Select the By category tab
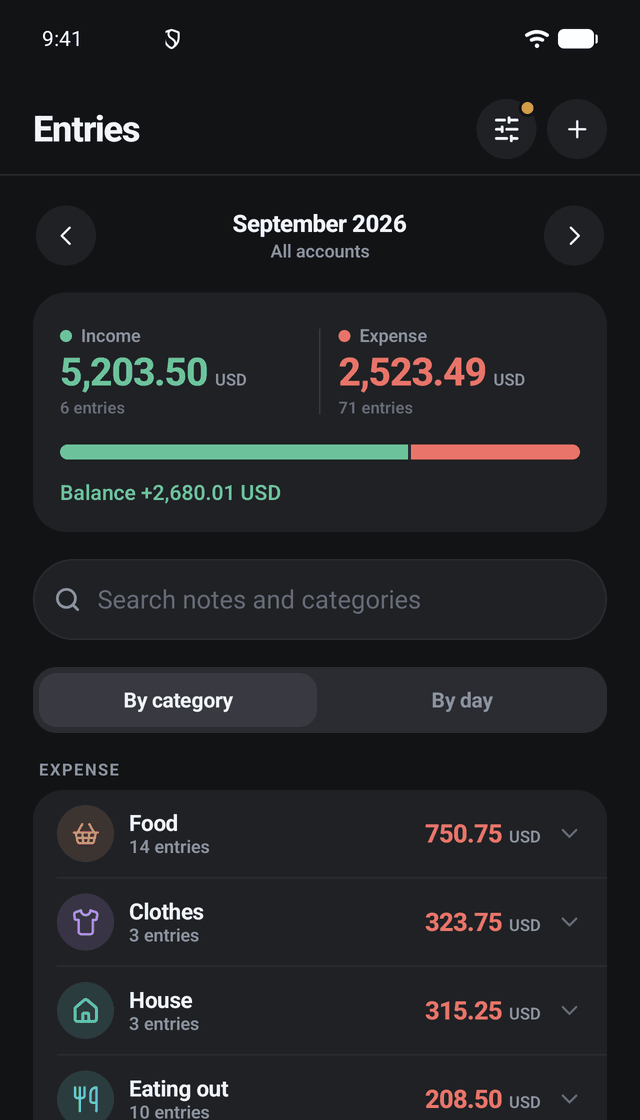The height and width of the screenshot is (1120, 640). click(178, 700)
